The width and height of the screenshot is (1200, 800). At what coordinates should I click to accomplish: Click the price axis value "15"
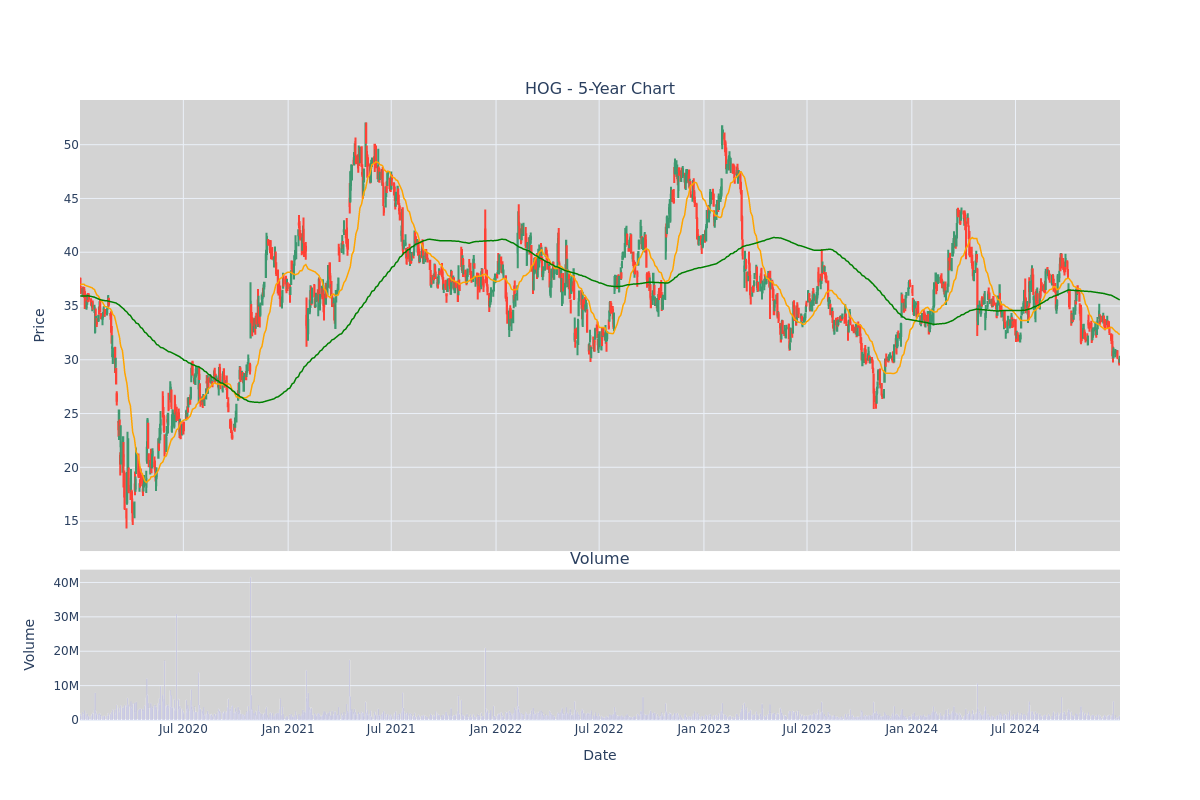(x=71, y=521)
